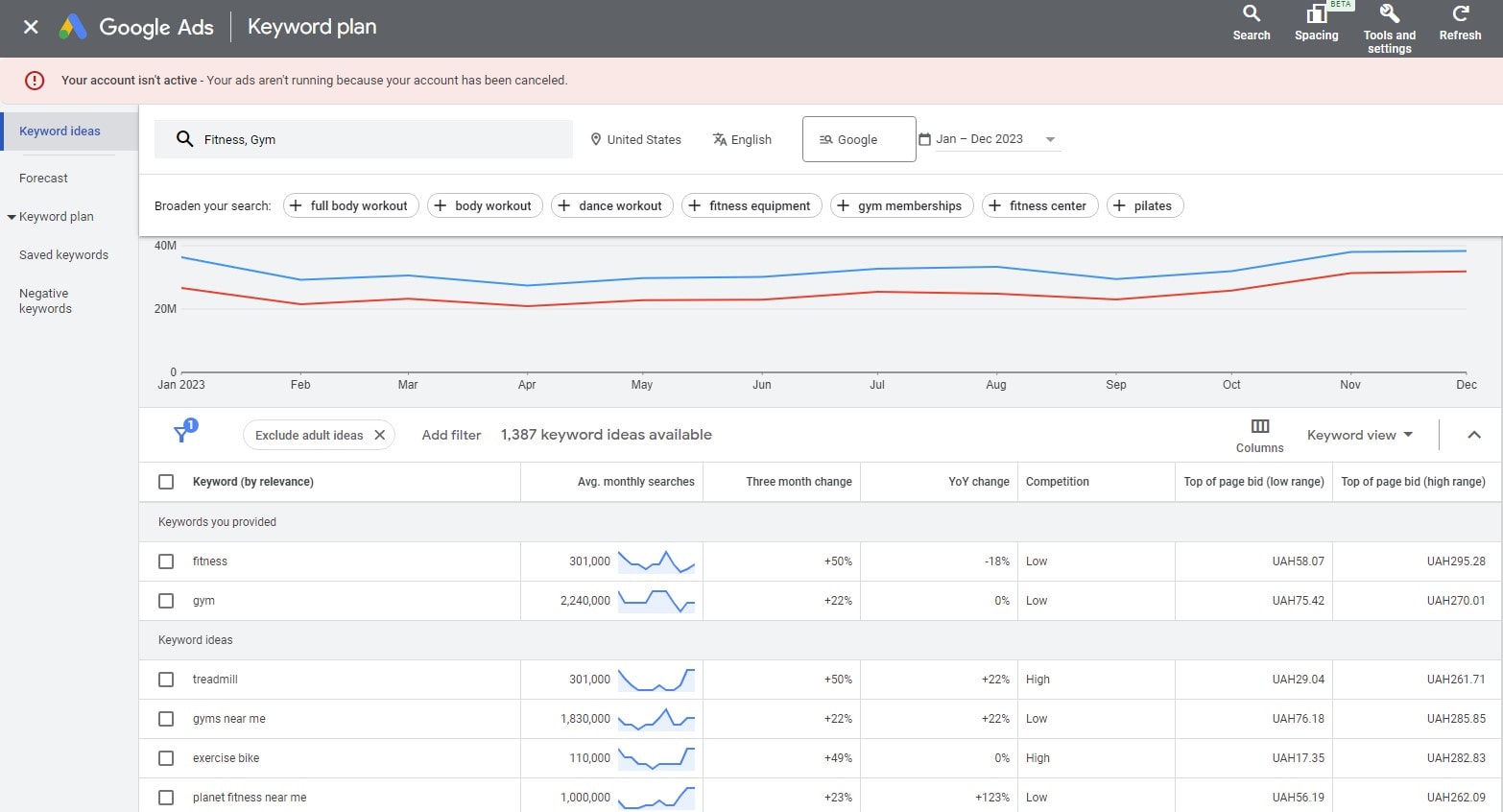Sort by Three month change column
The image size is (1503, 812).
799,482
